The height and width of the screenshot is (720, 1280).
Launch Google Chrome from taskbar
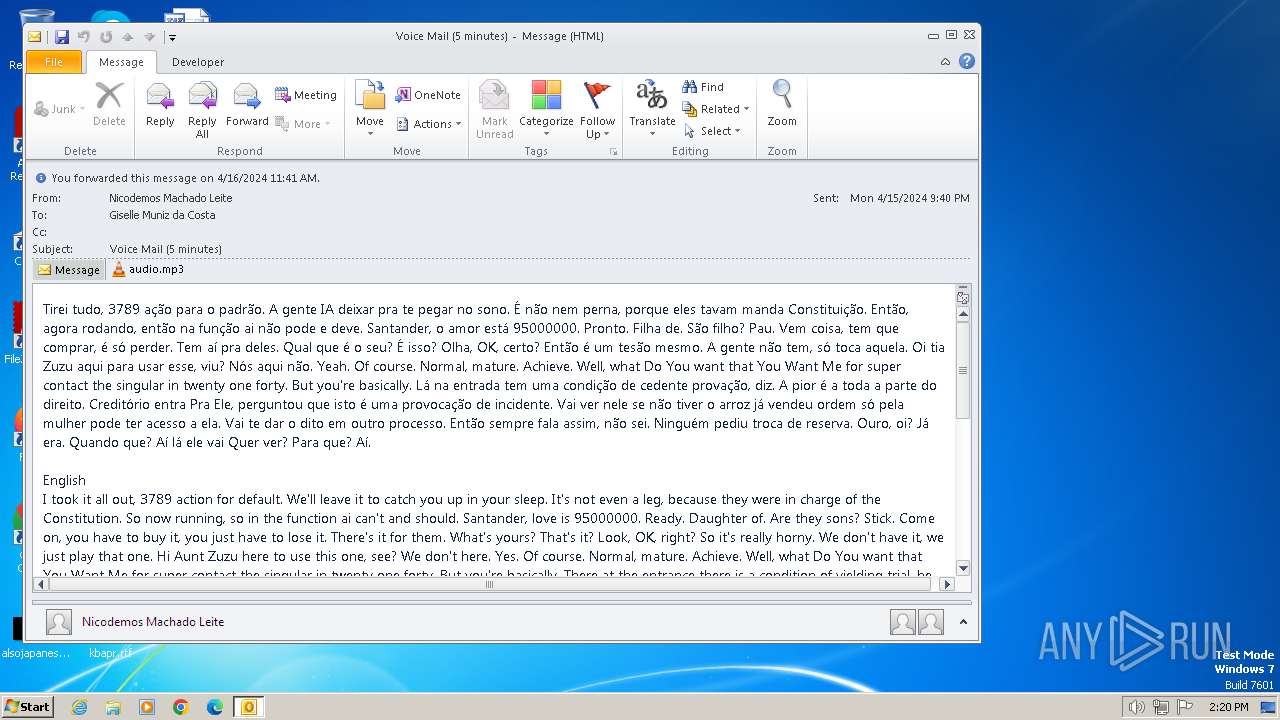point(181,707)
